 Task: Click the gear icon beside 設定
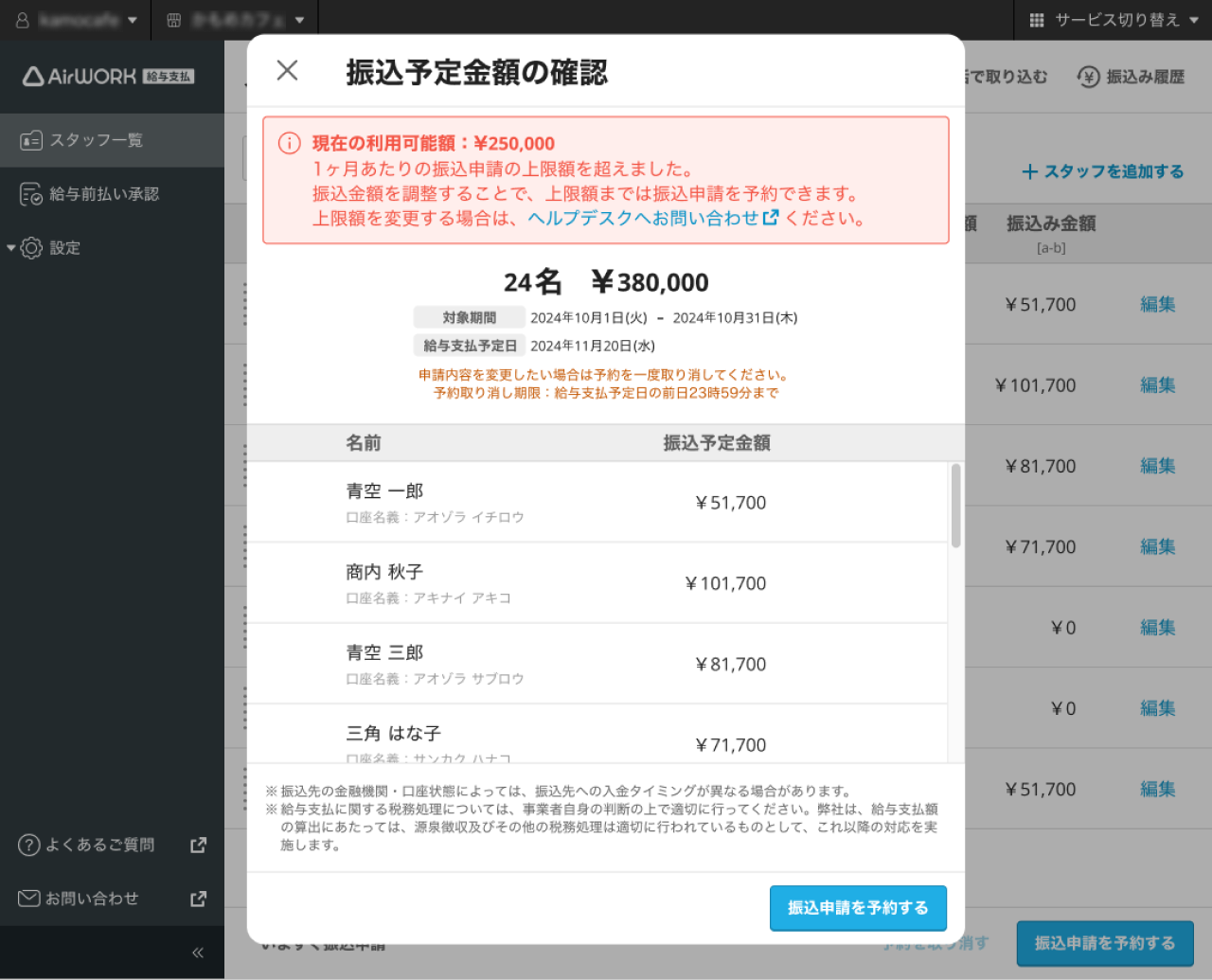point(31,248)
